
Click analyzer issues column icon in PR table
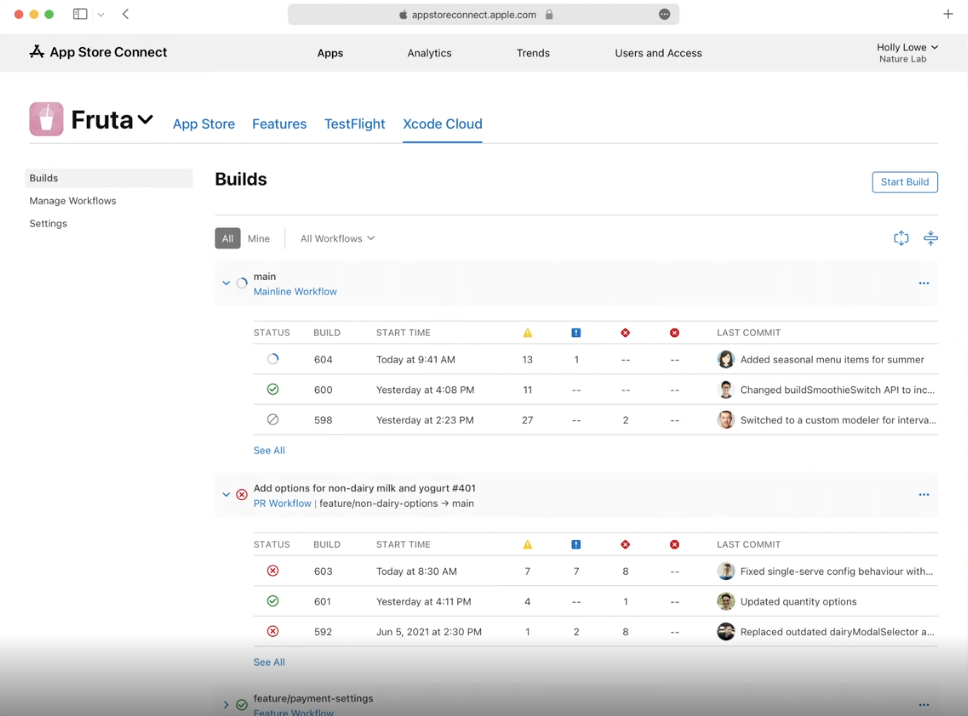(576, 544)
